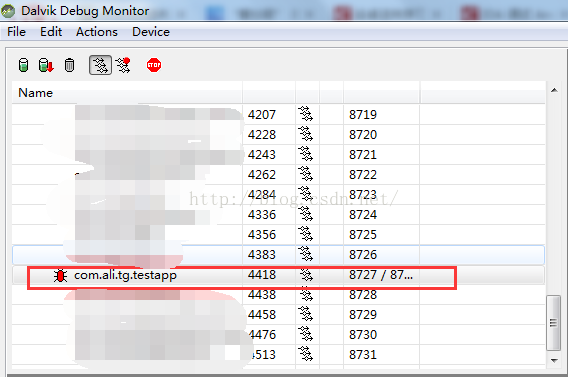Click PID value 4262
The image size is (568, 377).
(262, 175)
